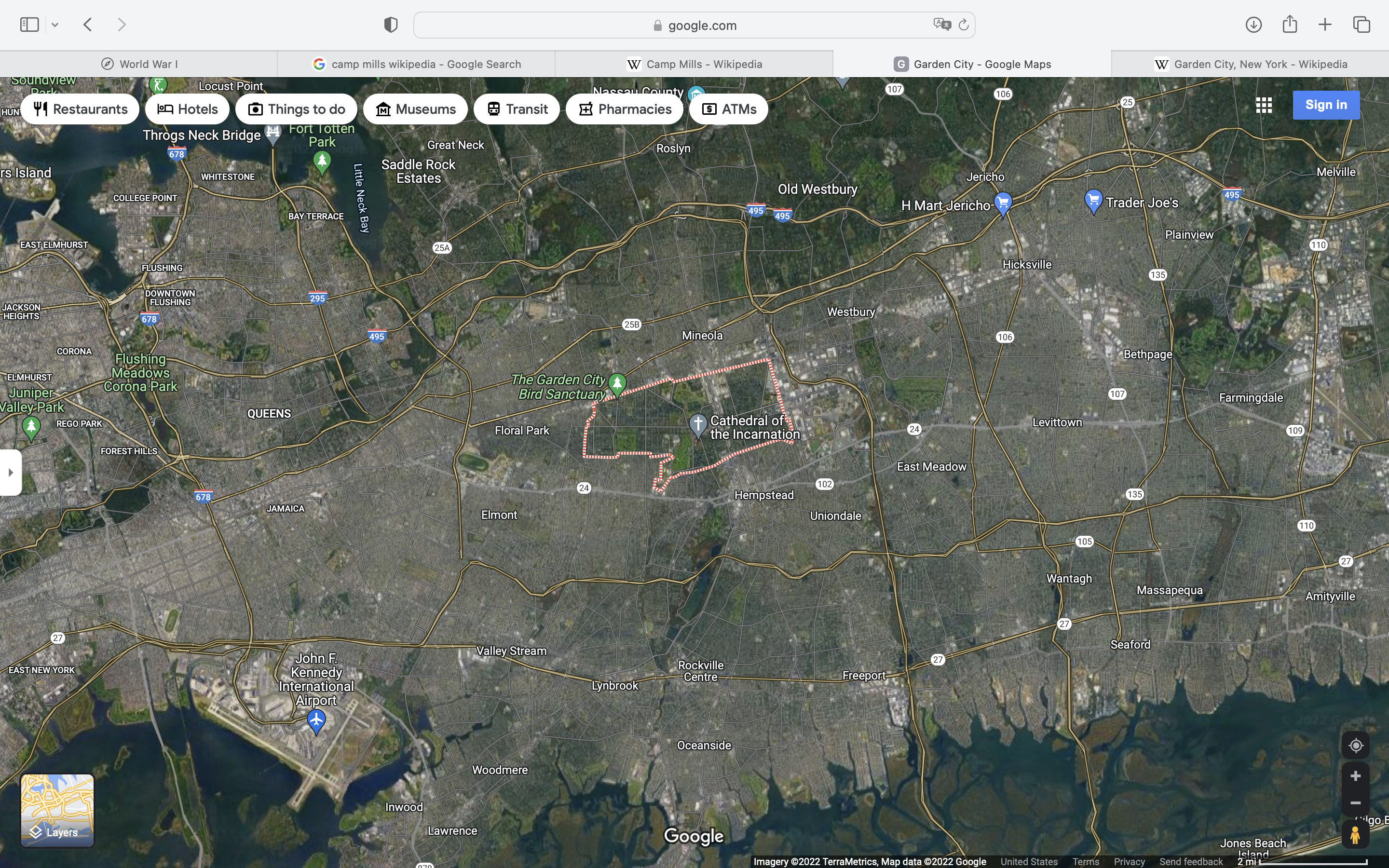Open the sidebar options dropdown arrow
1389x868 pixels.
[55, 25]
